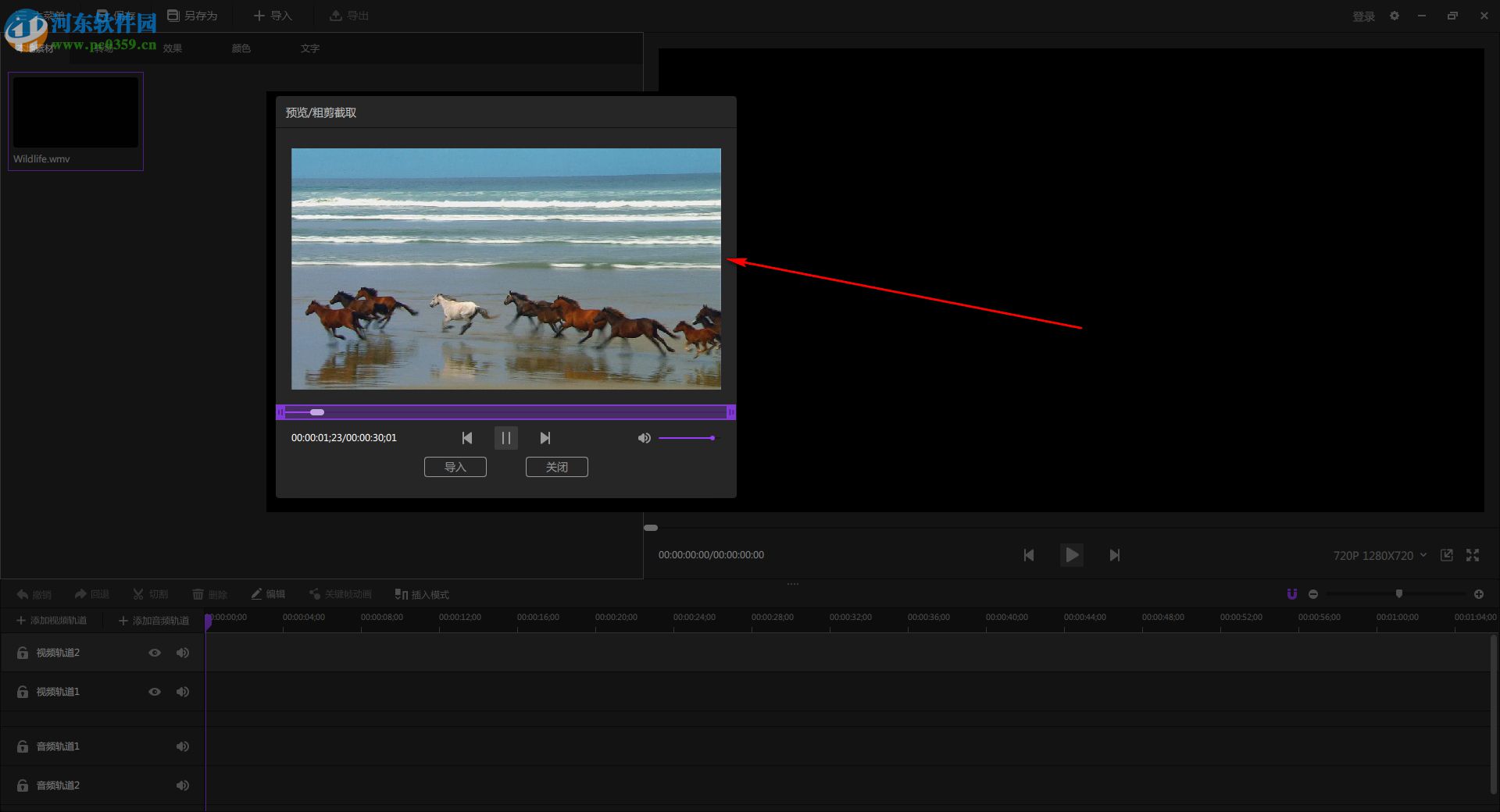Open the settings gear in title bar
1500x812 pixels.
(1395, 16)
